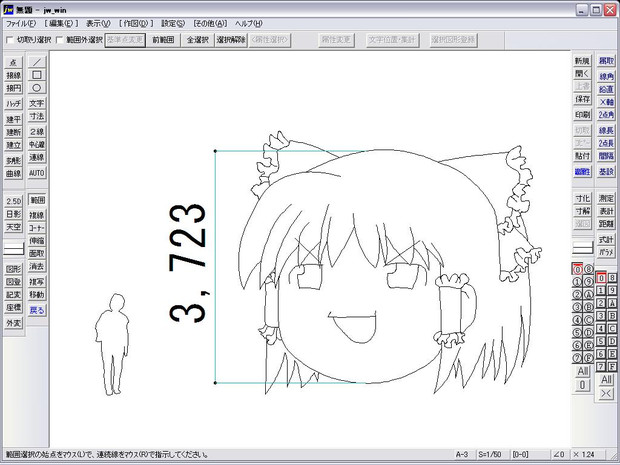Open line attribute bar in right toolbar

coord(582,248)
